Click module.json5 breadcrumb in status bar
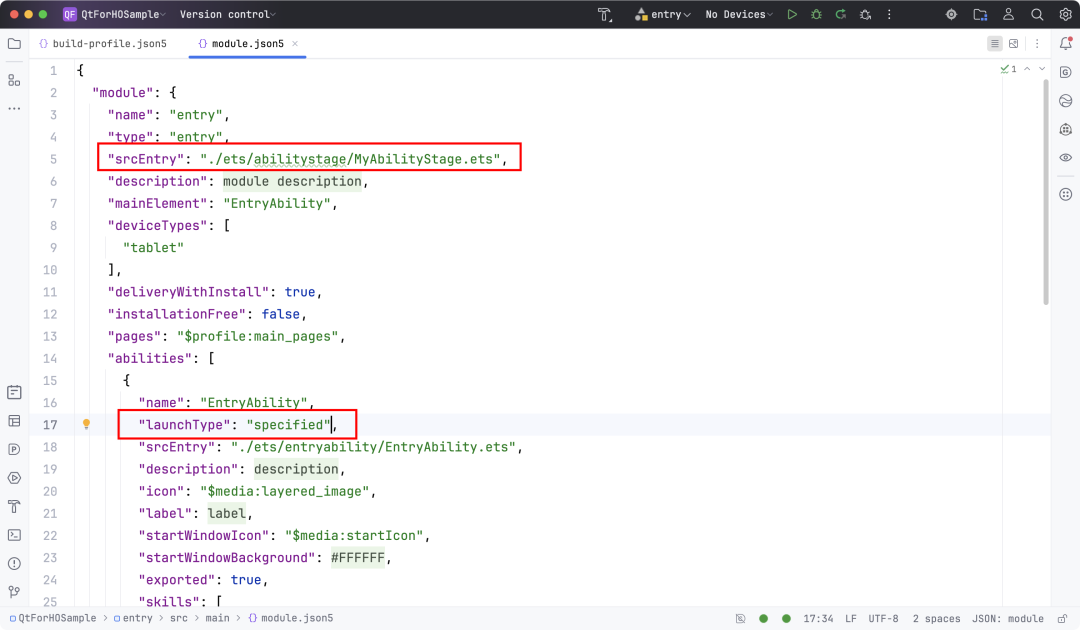The image size is (1080, 630). pos(291,618)
